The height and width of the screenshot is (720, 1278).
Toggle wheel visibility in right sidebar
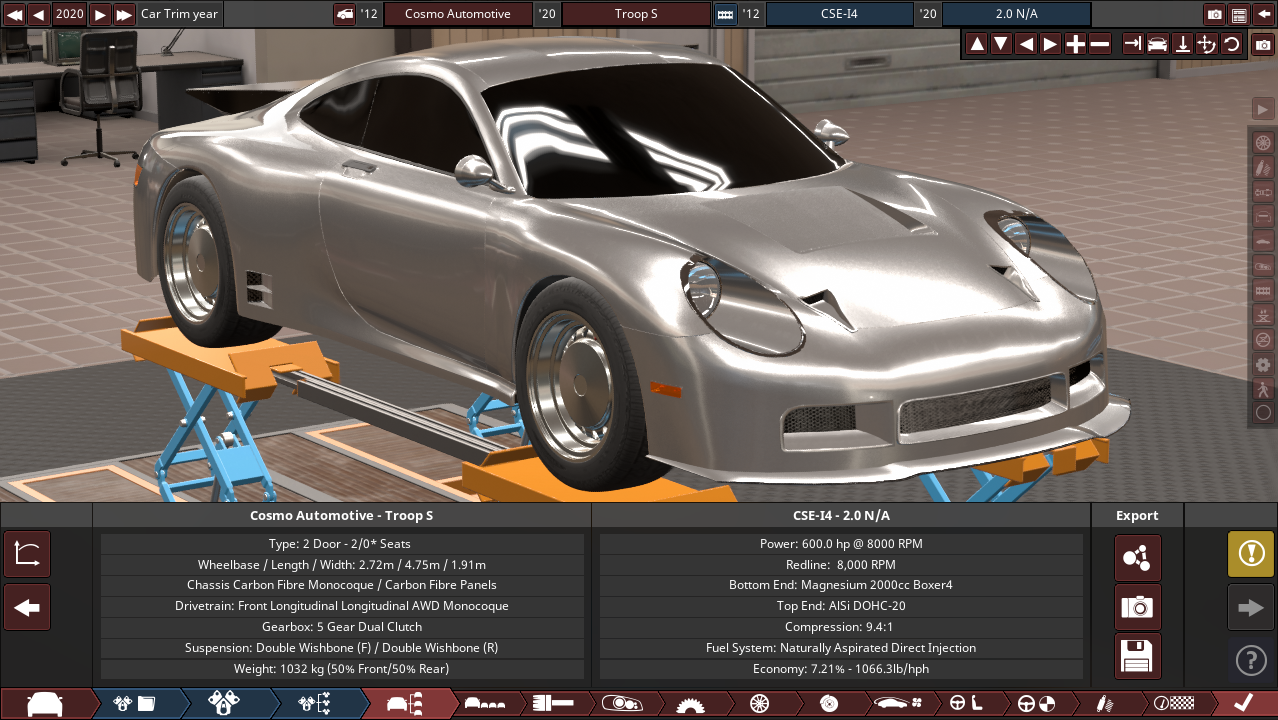click(x=1263, y=142)
